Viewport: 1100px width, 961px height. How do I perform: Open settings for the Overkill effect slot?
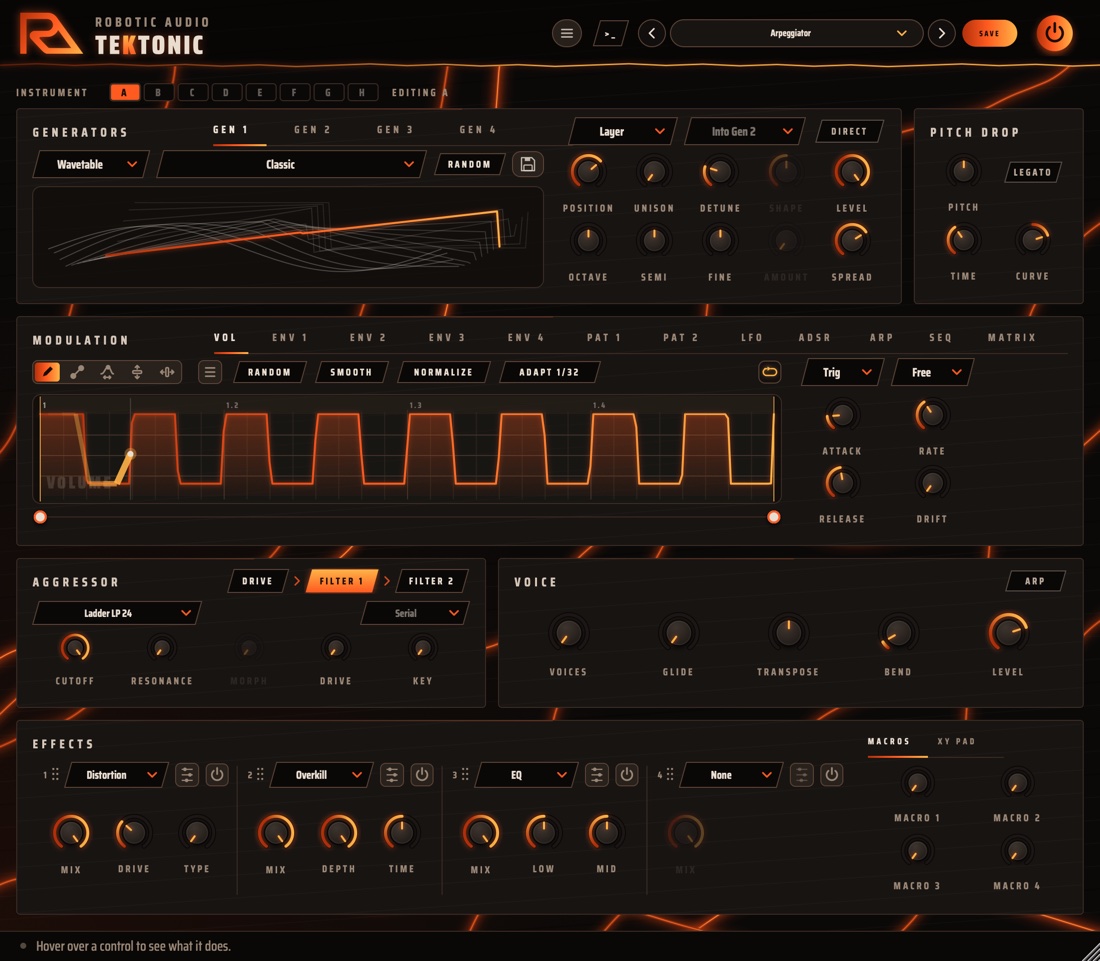click(x=391, y=774)
